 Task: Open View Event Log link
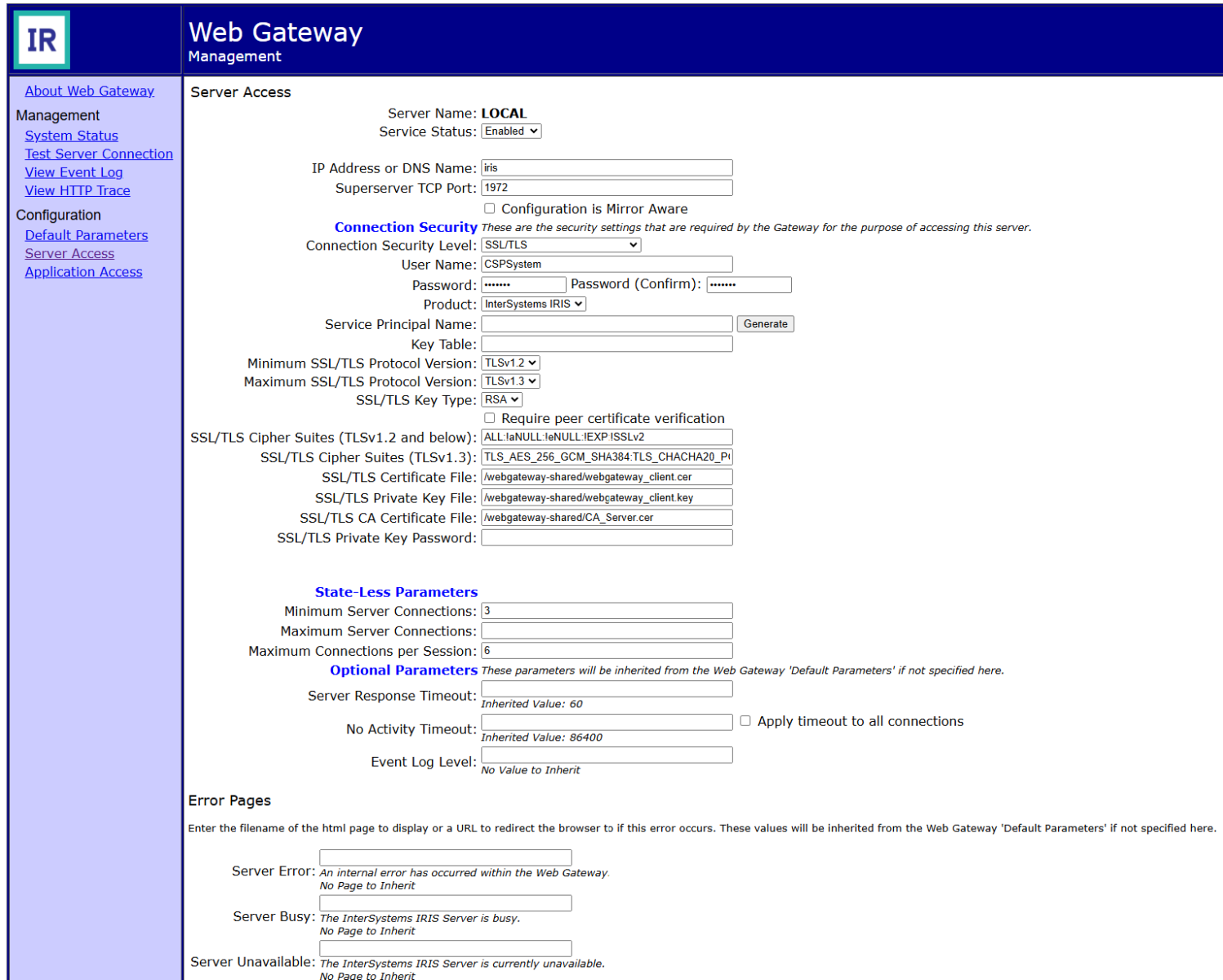pos(73,172)
